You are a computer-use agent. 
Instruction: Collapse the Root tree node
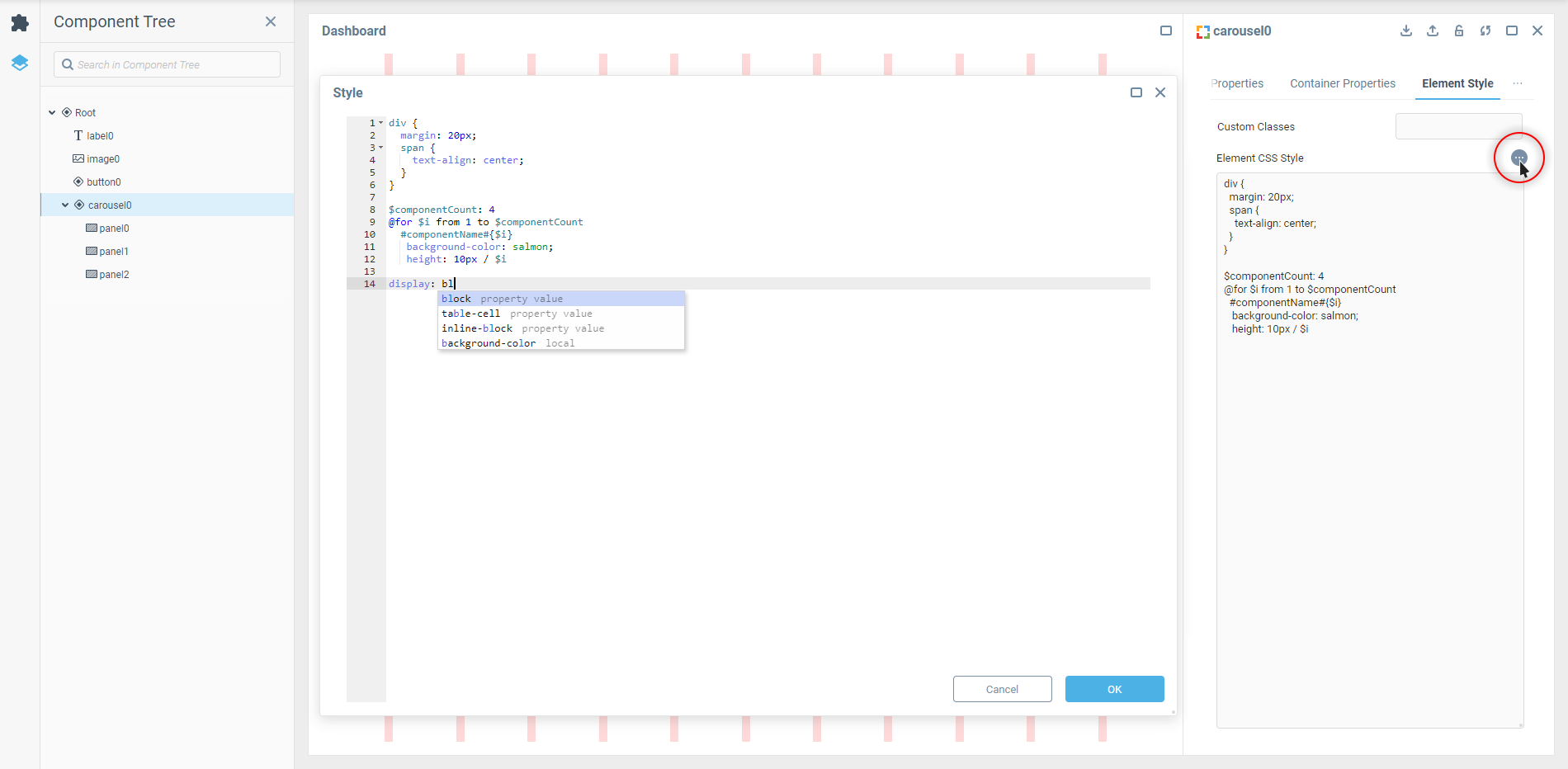53,113
